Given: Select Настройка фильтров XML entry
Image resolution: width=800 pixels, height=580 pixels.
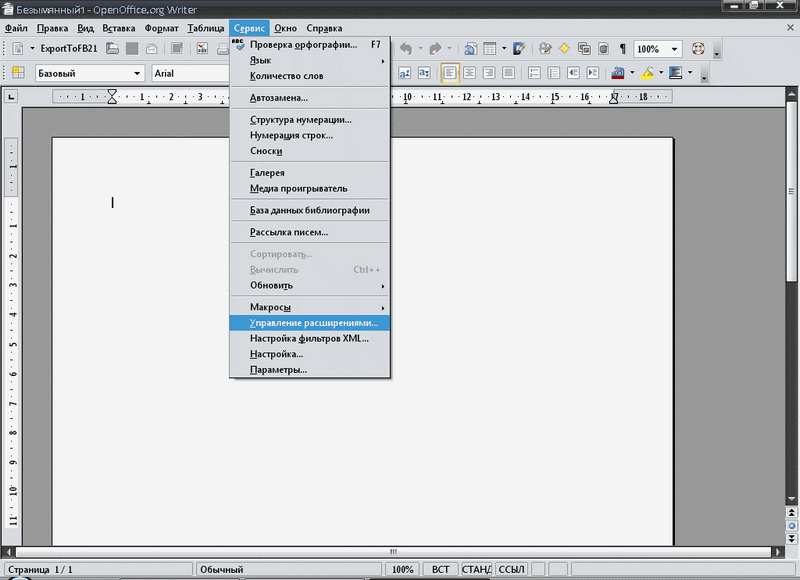Looking at the screenshot, I should [310, 338].
